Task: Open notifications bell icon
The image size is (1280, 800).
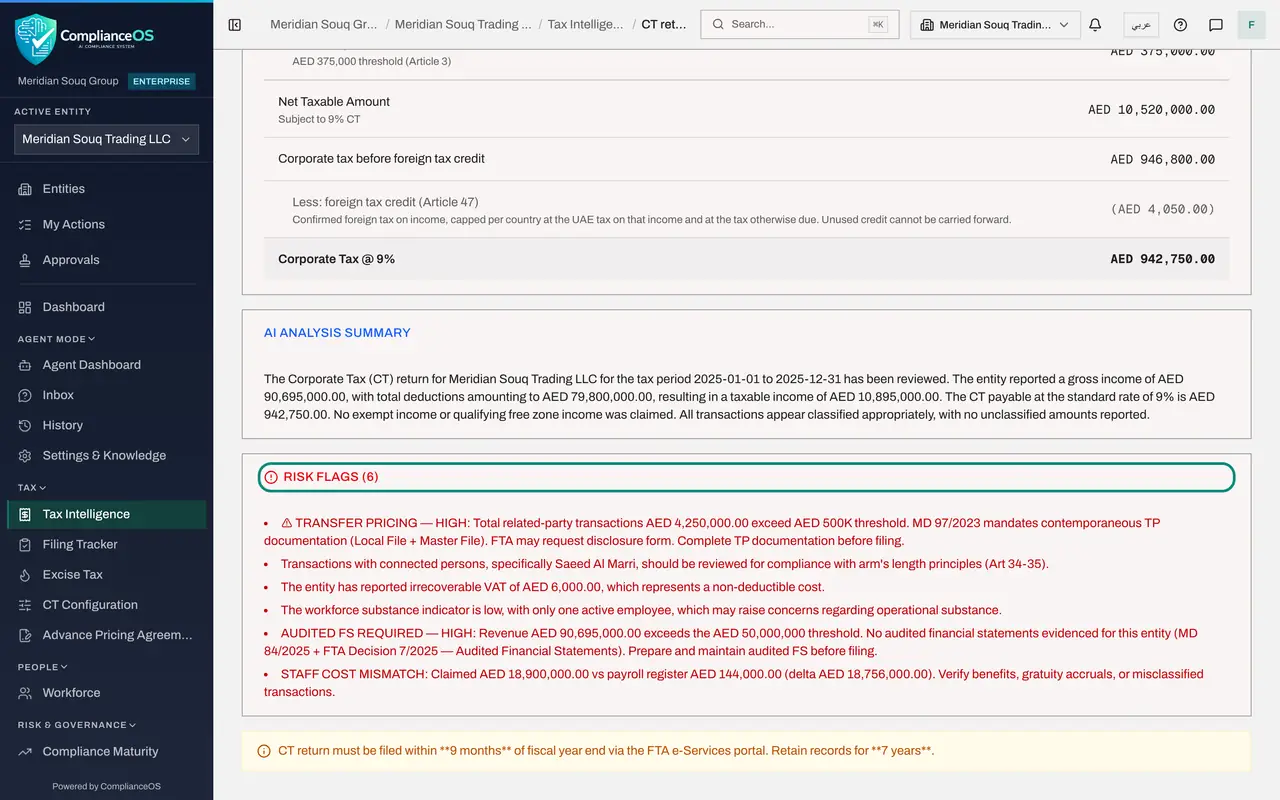Action: tap(1095, 24)
